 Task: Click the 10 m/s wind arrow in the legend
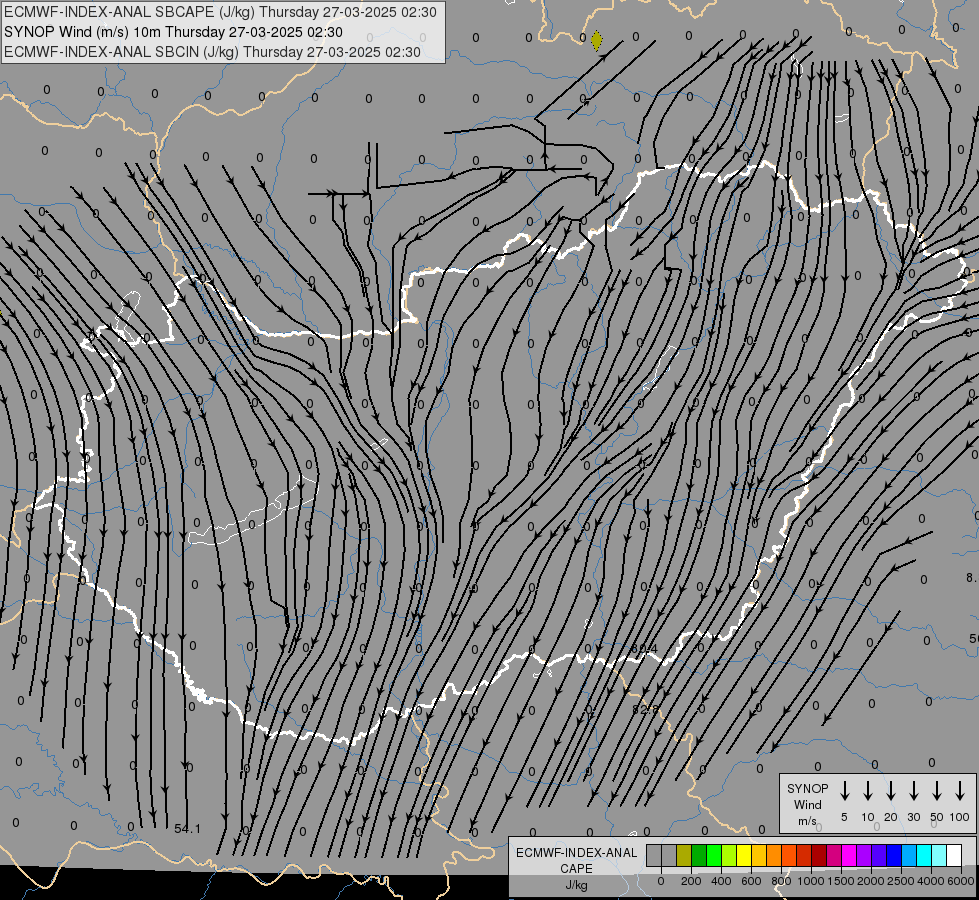[868, 790]
